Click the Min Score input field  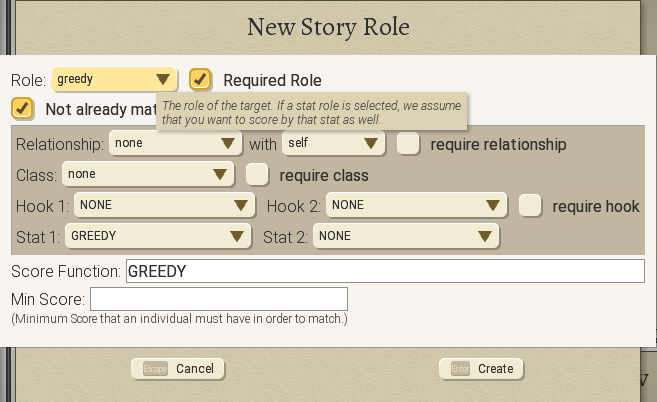[219, 299]
